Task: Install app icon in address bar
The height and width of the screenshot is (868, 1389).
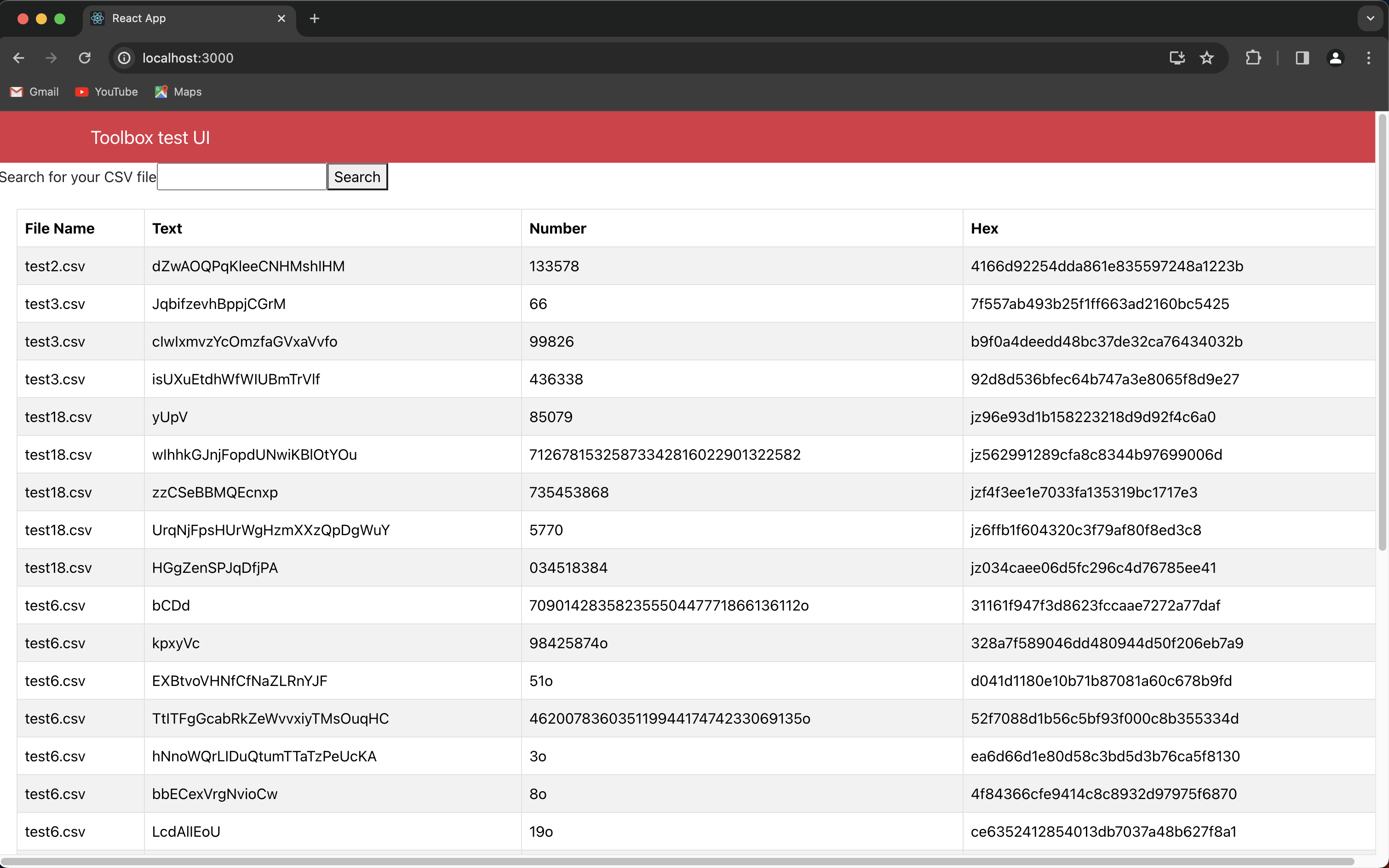Action: (x=1177, y=58)
